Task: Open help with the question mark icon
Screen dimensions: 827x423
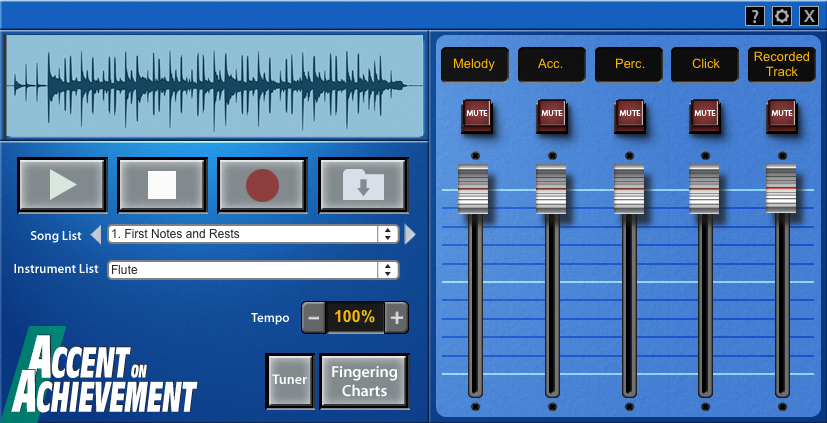Action: click(x=755, y=16)
